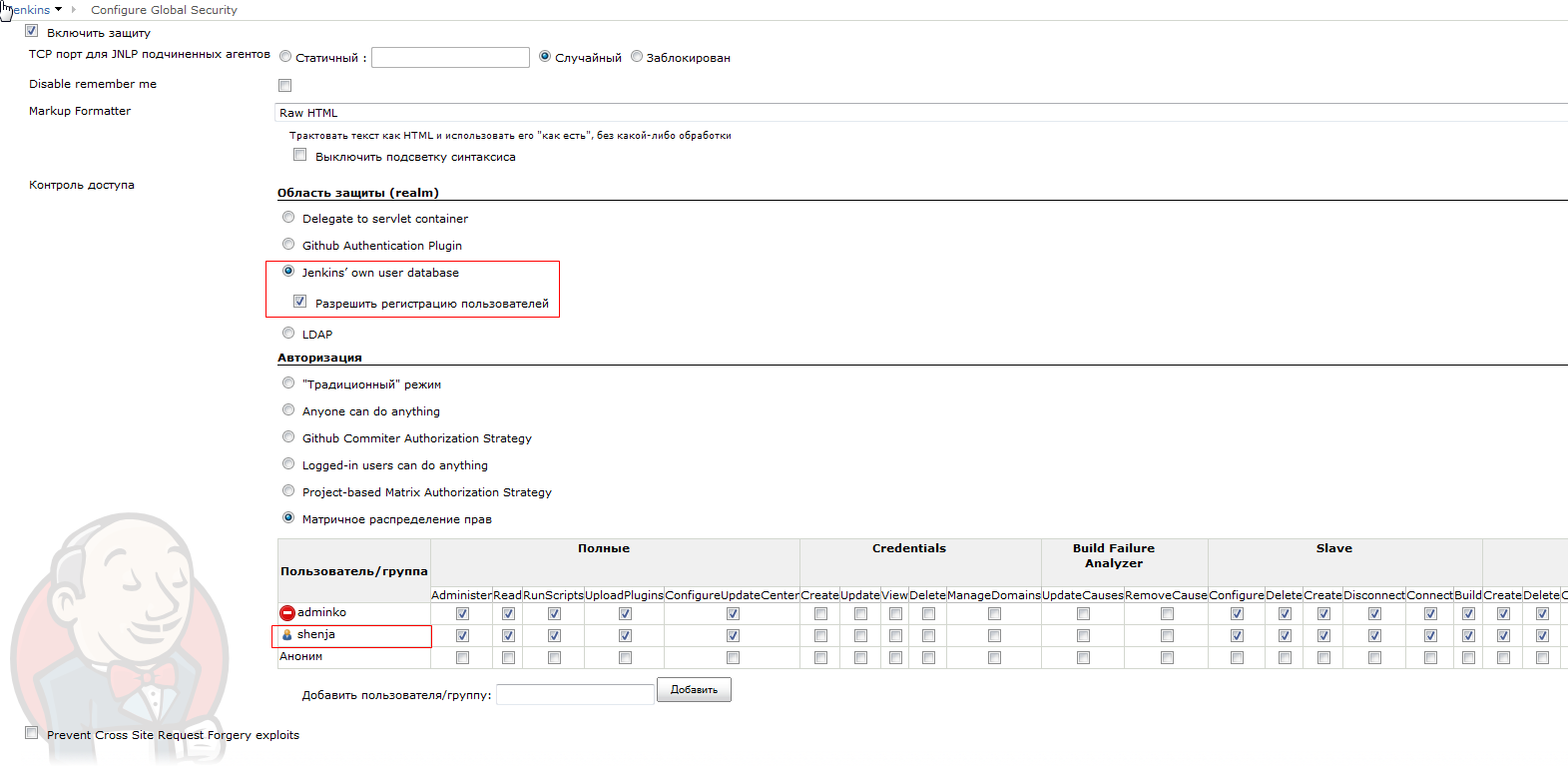Enable Read permission for Аноним

point(508,658)
